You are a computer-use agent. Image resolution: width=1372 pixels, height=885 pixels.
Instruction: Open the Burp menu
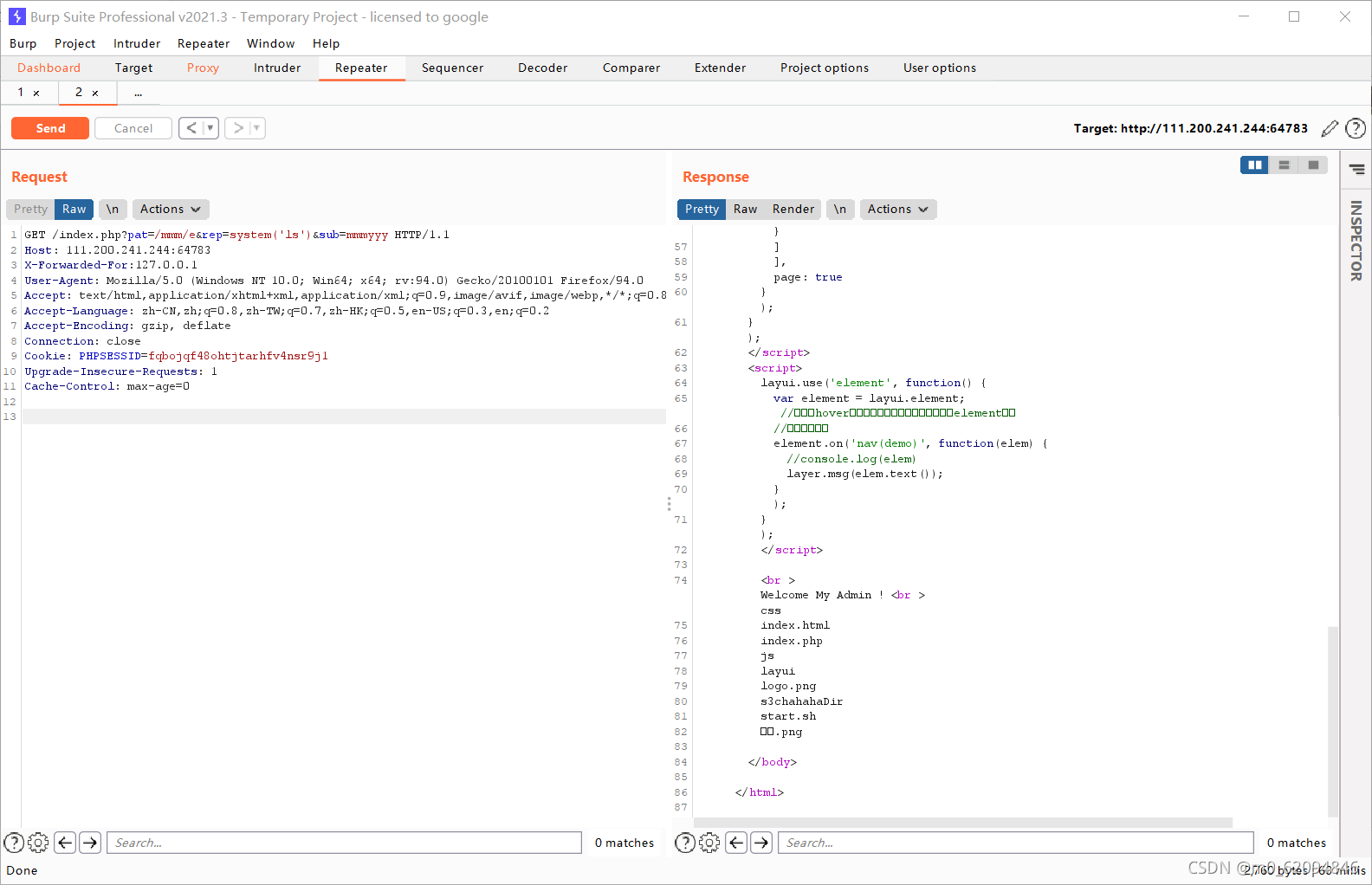[x=23, y=43]
